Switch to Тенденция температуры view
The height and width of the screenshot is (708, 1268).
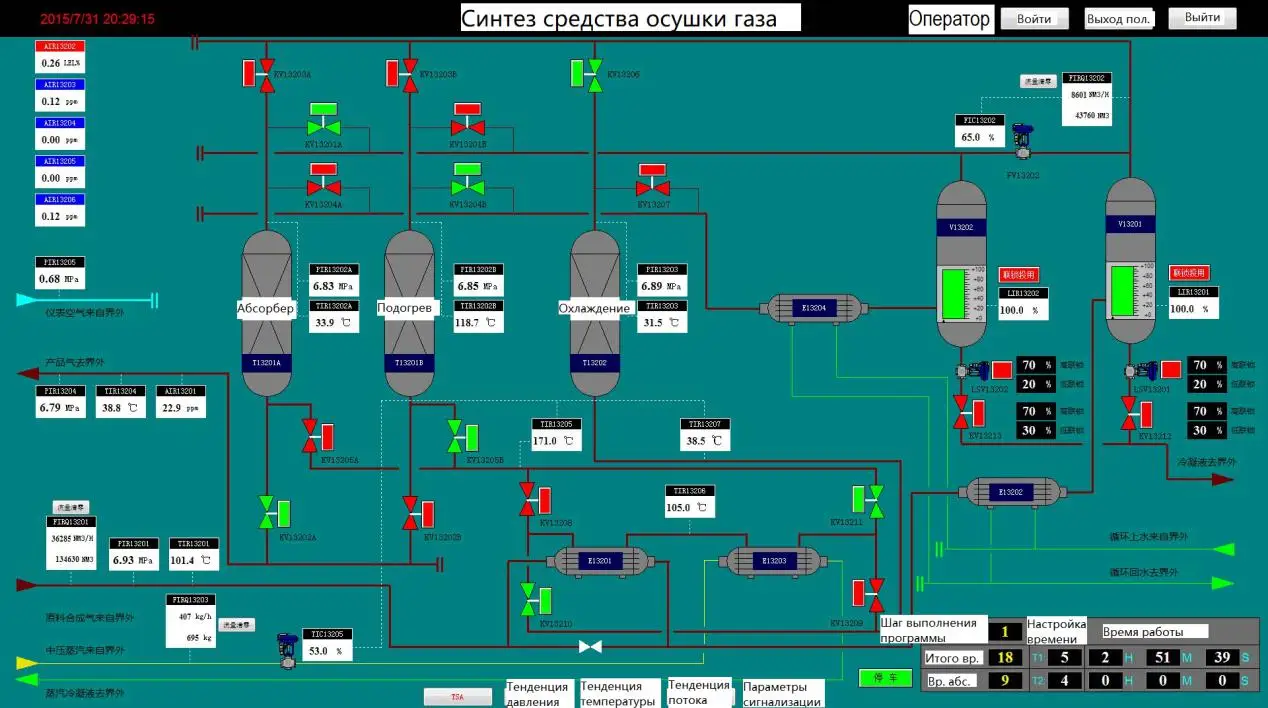[618, 693]
